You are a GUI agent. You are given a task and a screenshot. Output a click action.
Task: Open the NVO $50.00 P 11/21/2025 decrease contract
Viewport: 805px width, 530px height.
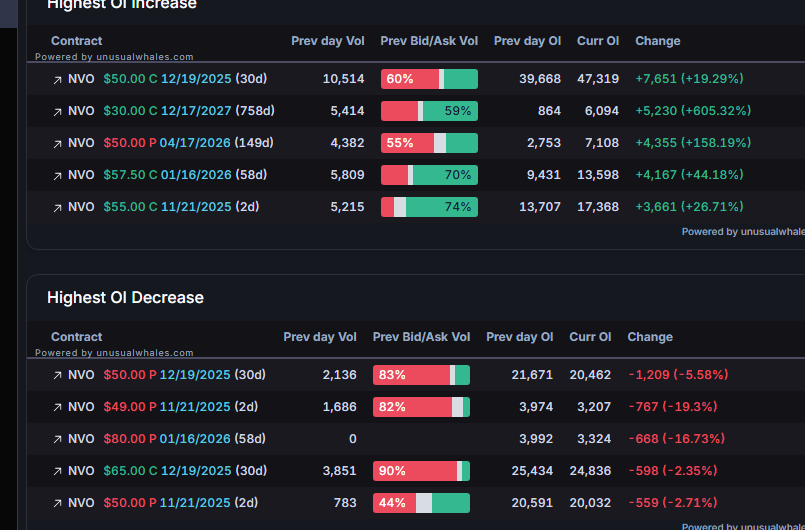[163, 502]
